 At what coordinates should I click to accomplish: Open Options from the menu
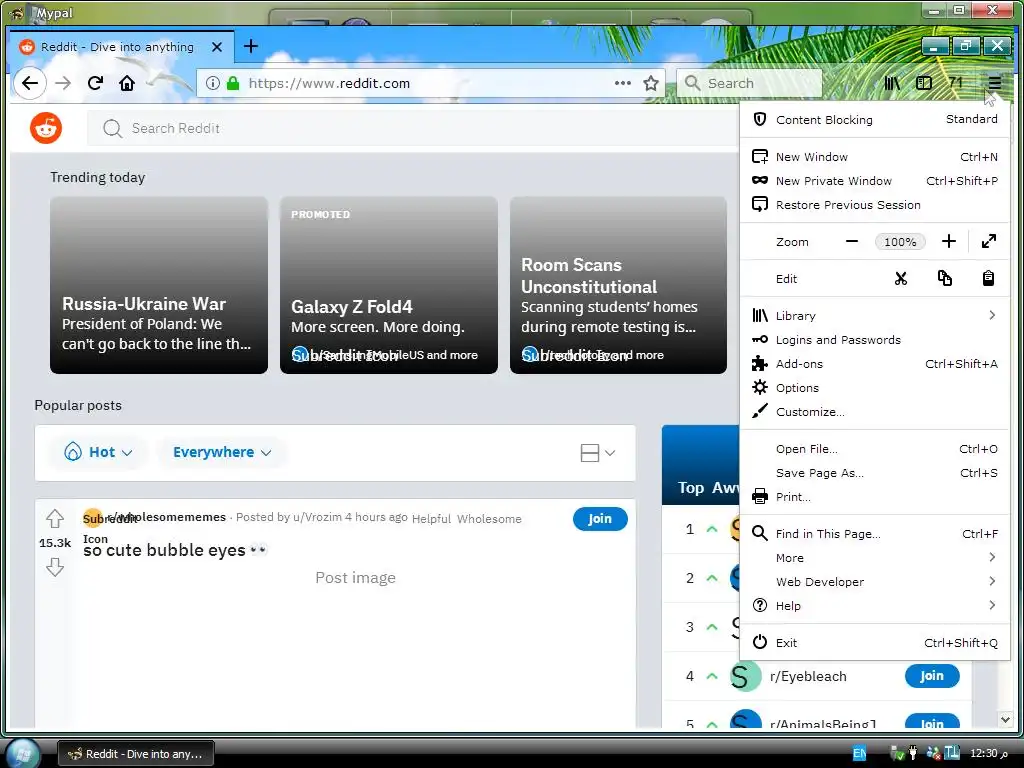click(875, 388)
